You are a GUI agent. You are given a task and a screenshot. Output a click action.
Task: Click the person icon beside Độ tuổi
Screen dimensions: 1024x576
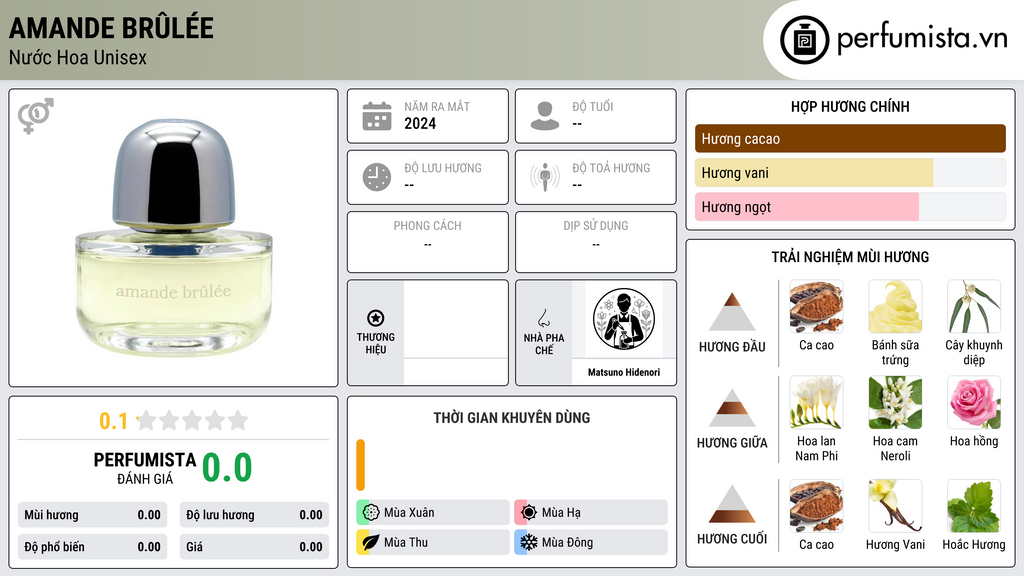coord(545,116)
